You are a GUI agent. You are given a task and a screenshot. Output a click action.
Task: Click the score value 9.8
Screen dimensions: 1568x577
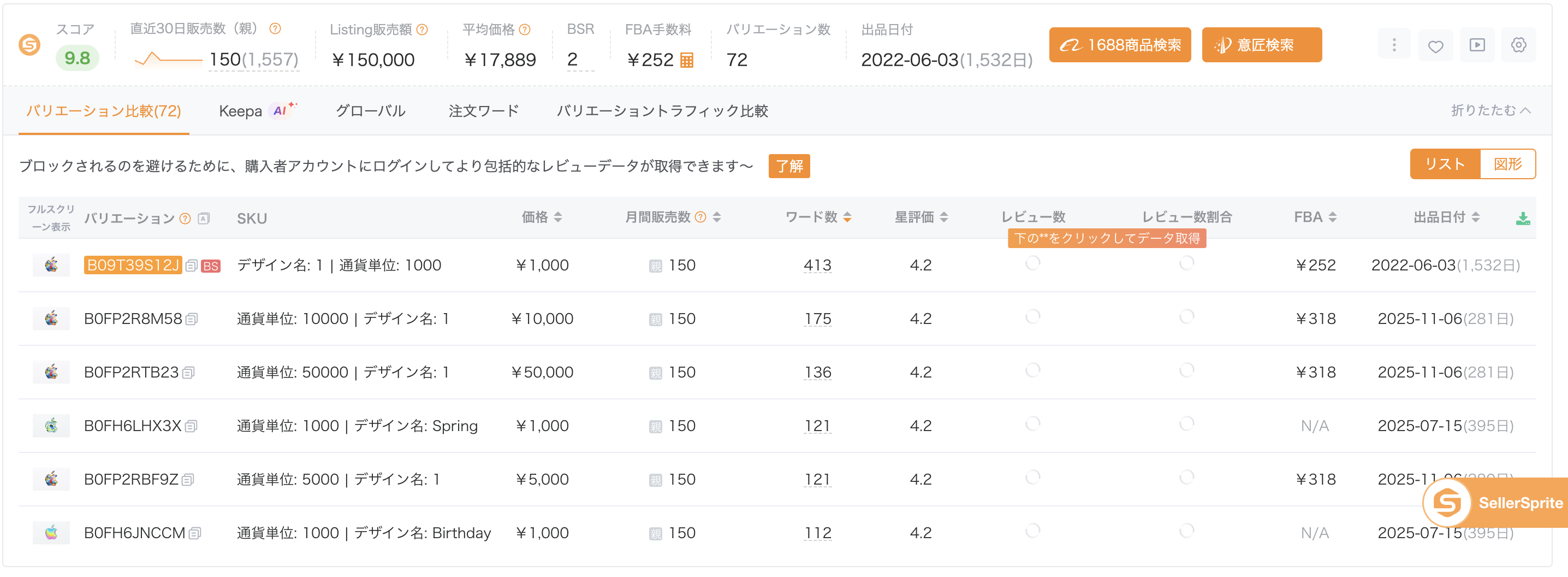78,58
